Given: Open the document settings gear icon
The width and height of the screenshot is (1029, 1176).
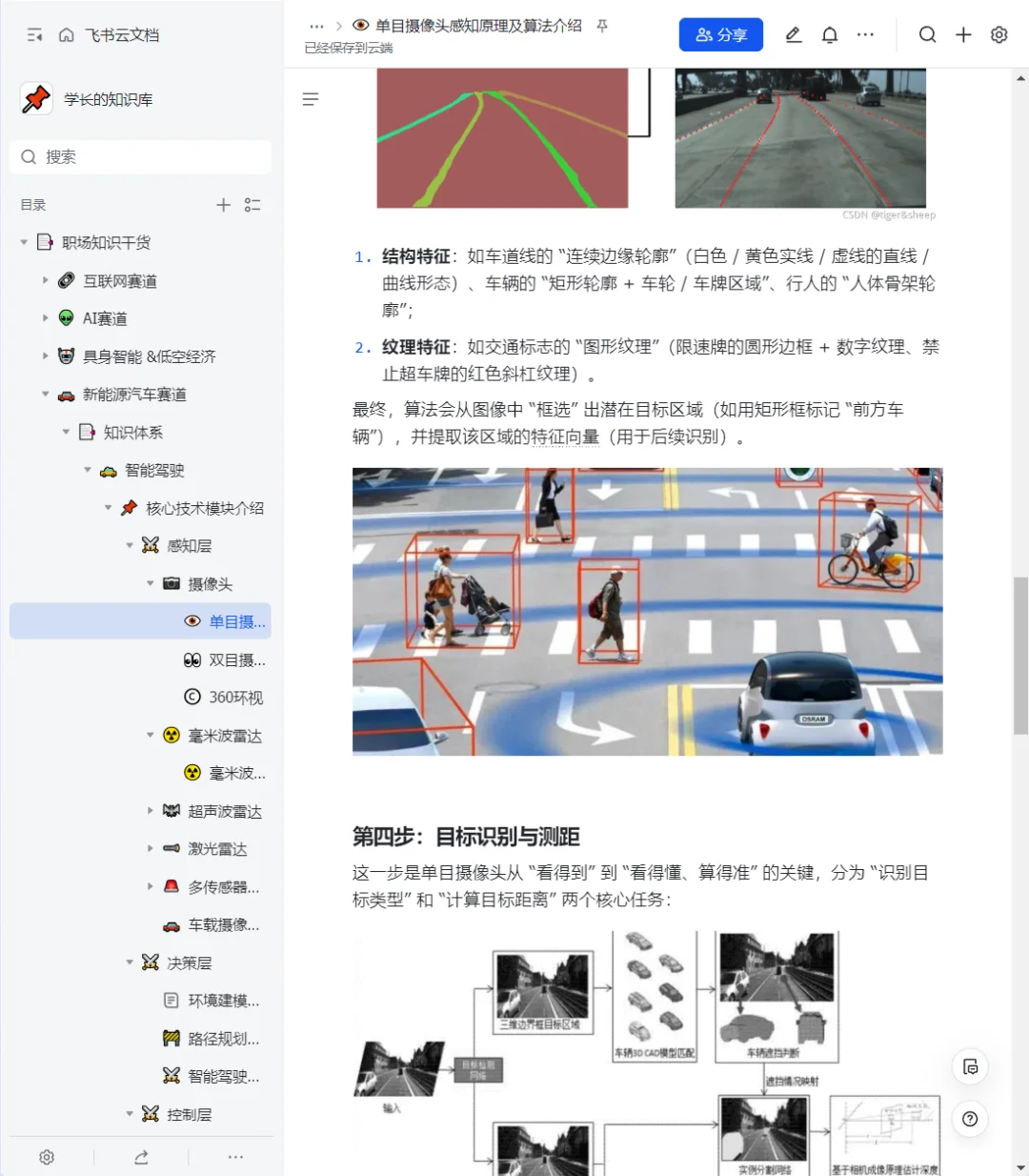Looking at the screenshot, I should tap(999, 34).
